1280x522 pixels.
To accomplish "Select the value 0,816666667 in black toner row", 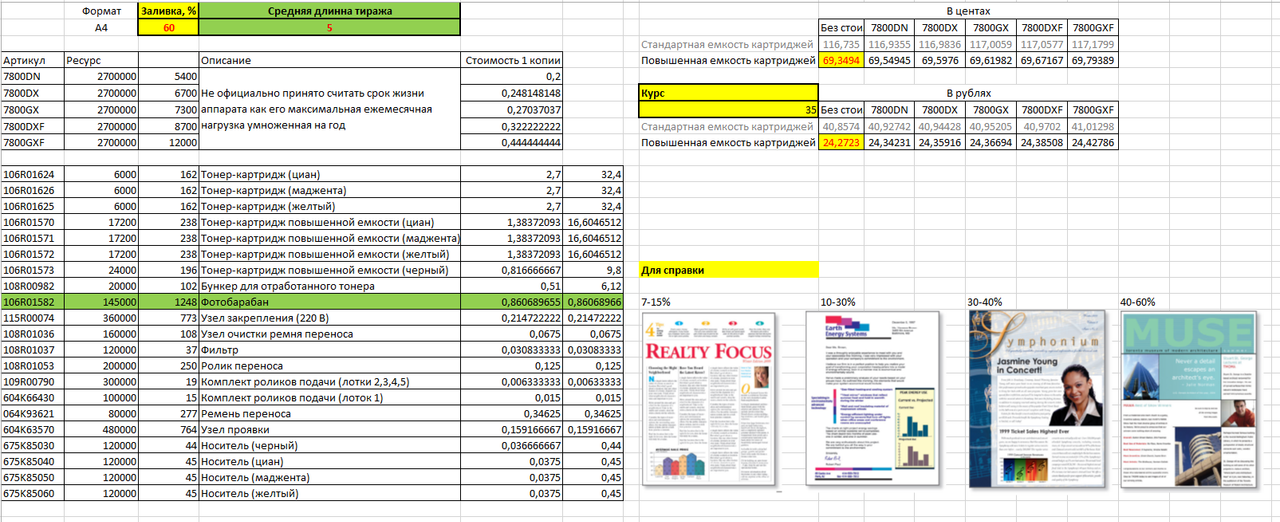I will 512,271.
